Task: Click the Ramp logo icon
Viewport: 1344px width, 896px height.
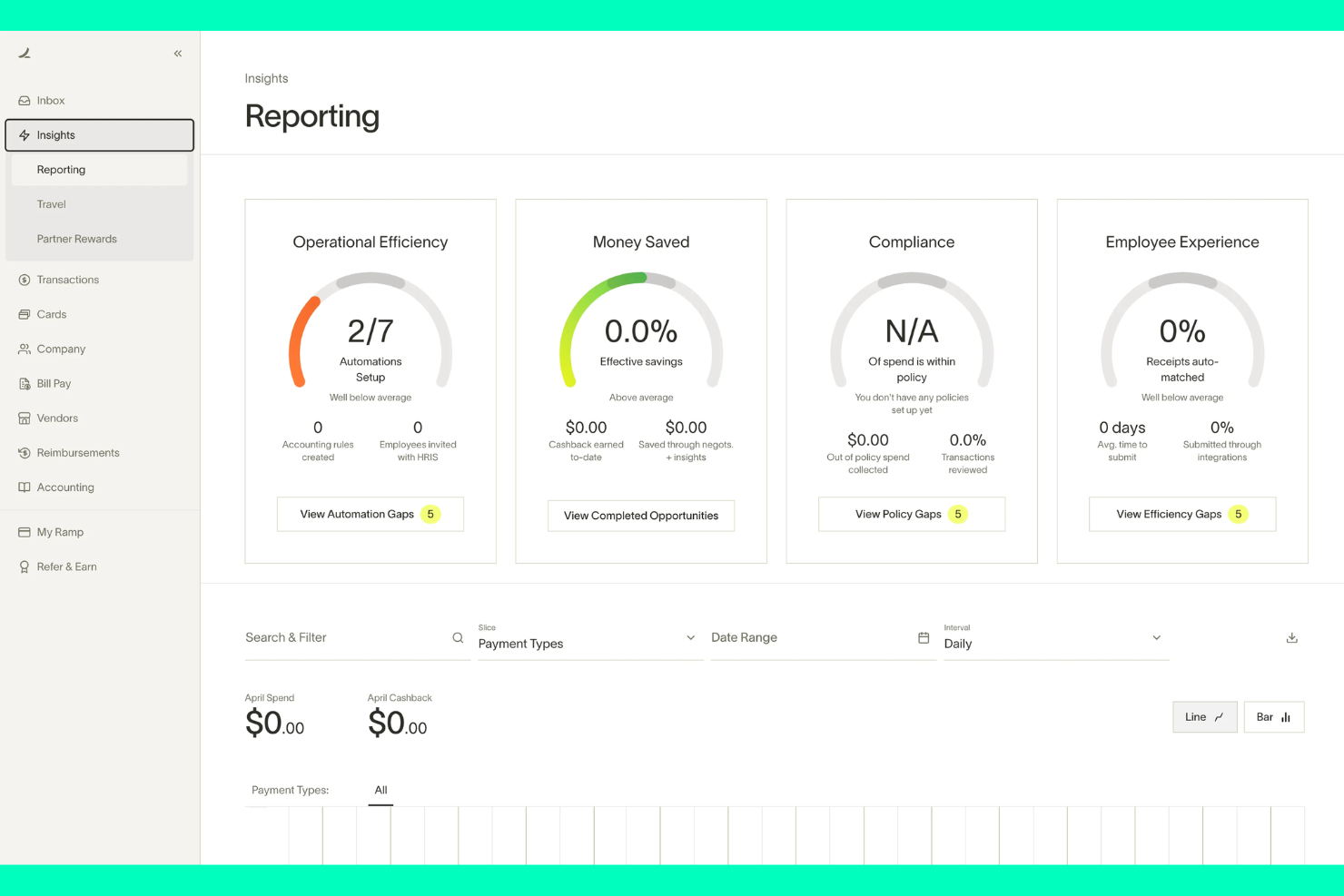Action: click(x=25, y=54)
